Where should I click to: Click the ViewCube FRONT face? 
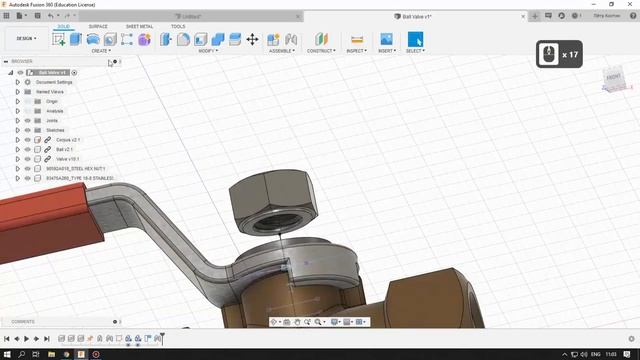(x=613, y=77)
